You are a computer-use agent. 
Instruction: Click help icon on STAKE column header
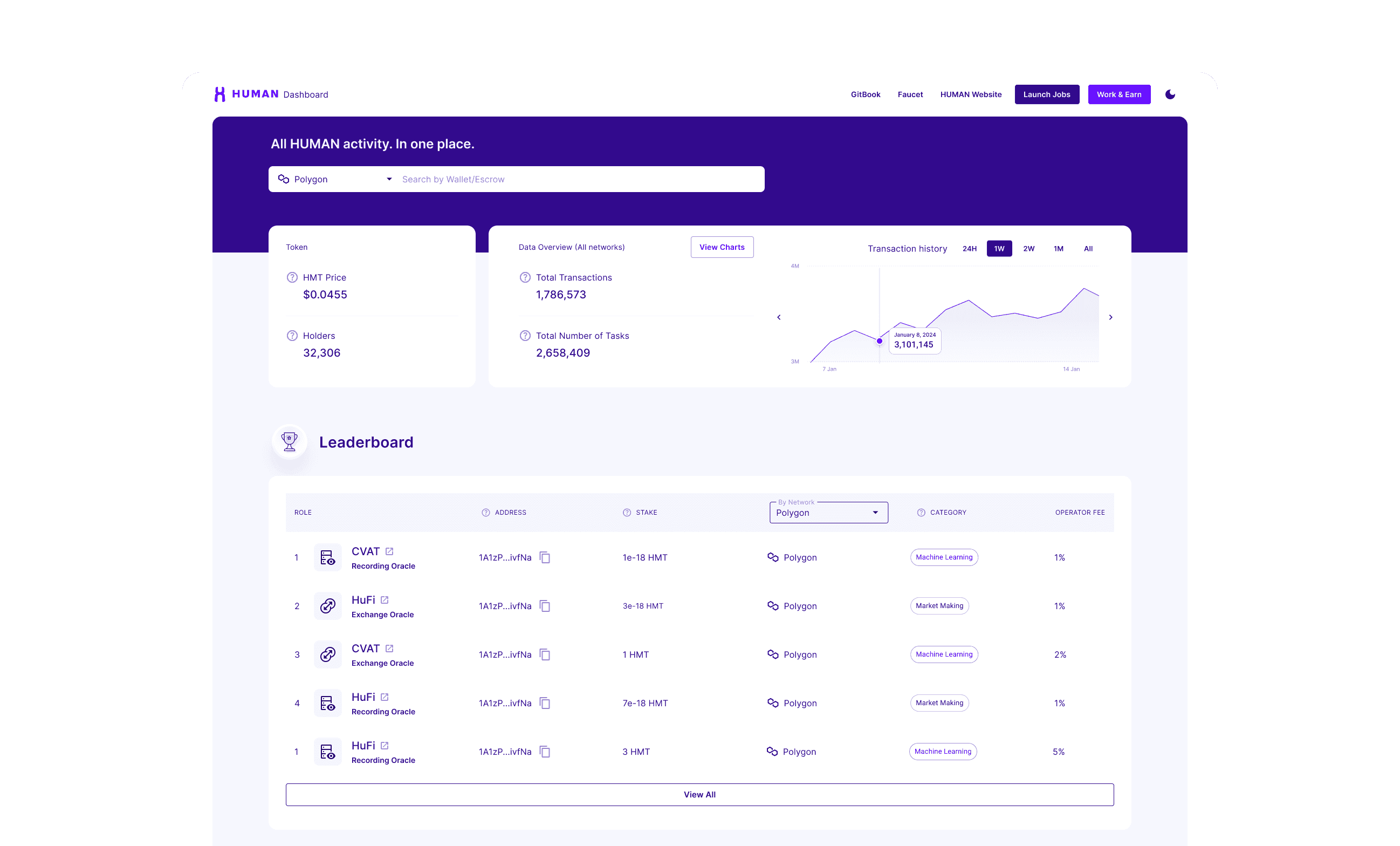[x=627, y=512]
